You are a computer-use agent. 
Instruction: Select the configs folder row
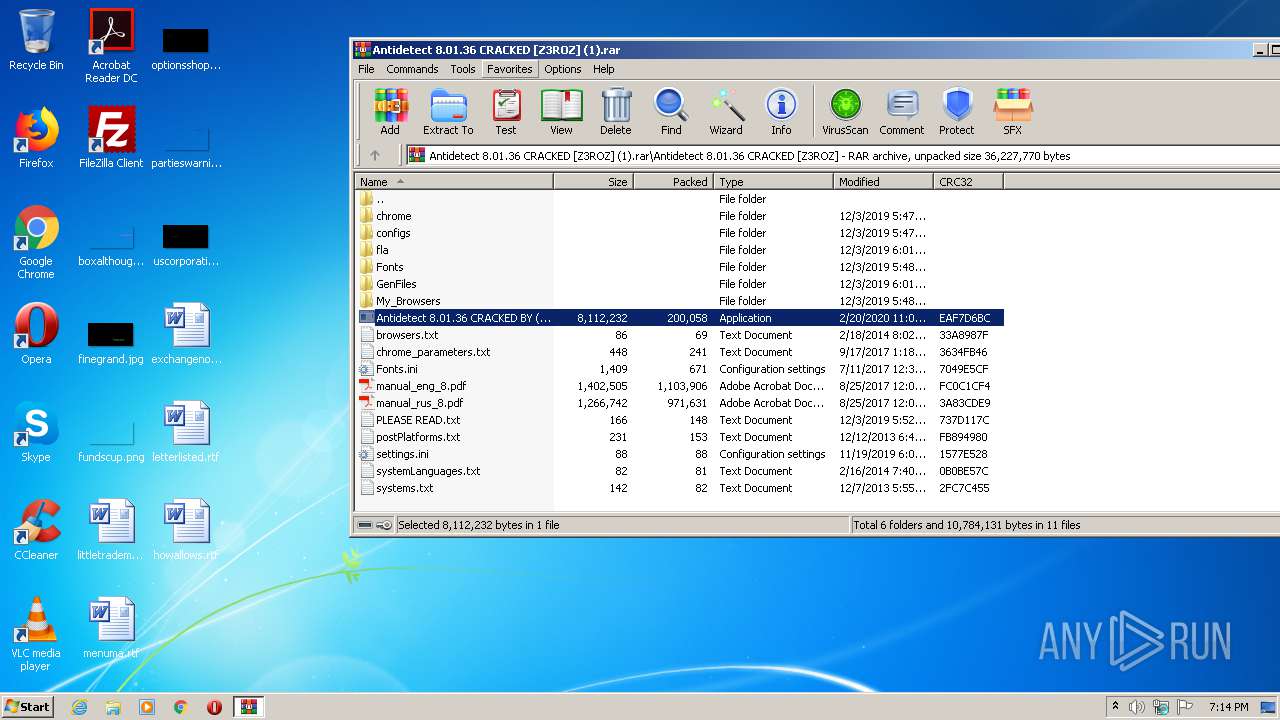coord(680,233)
